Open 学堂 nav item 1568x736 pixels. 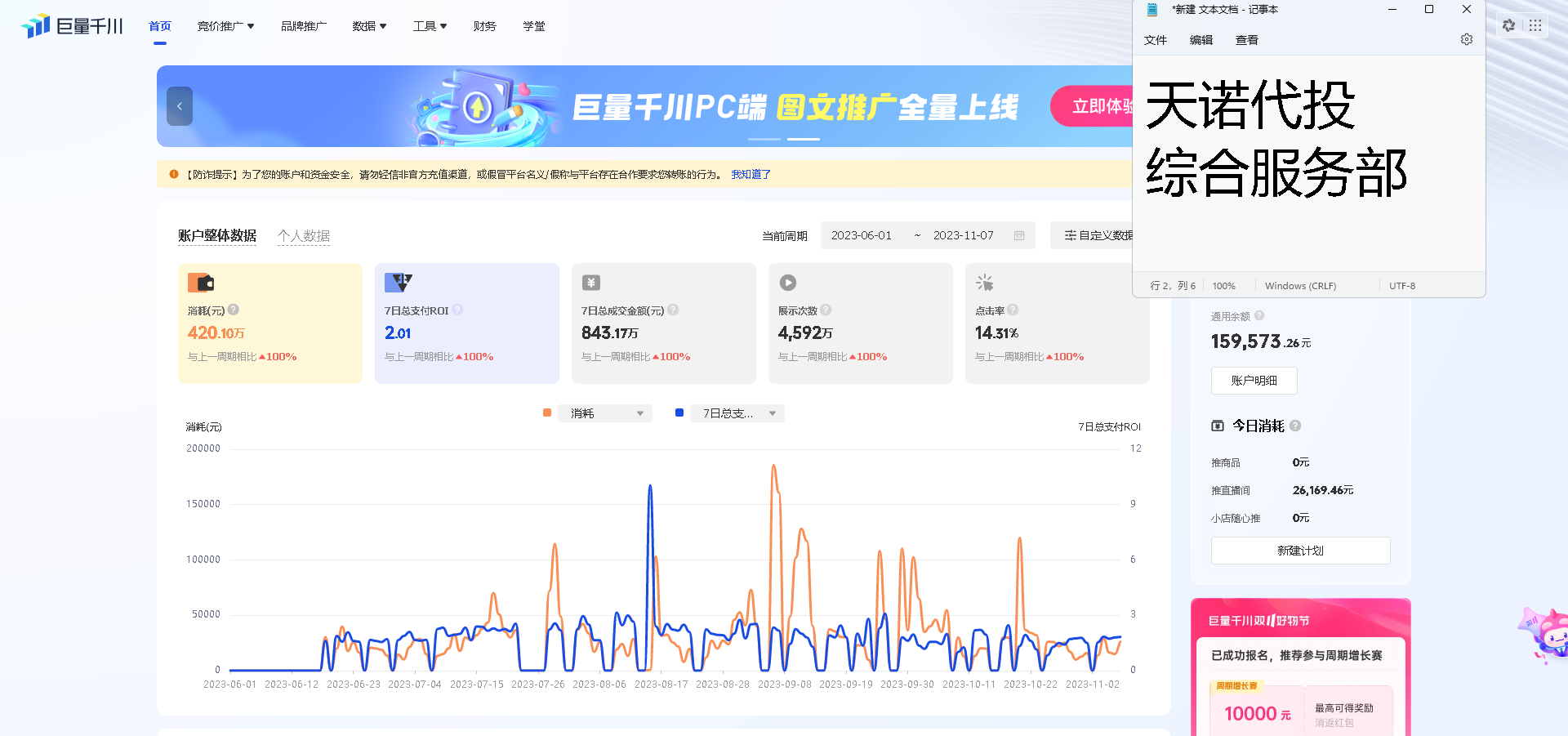tap(534, 26)
